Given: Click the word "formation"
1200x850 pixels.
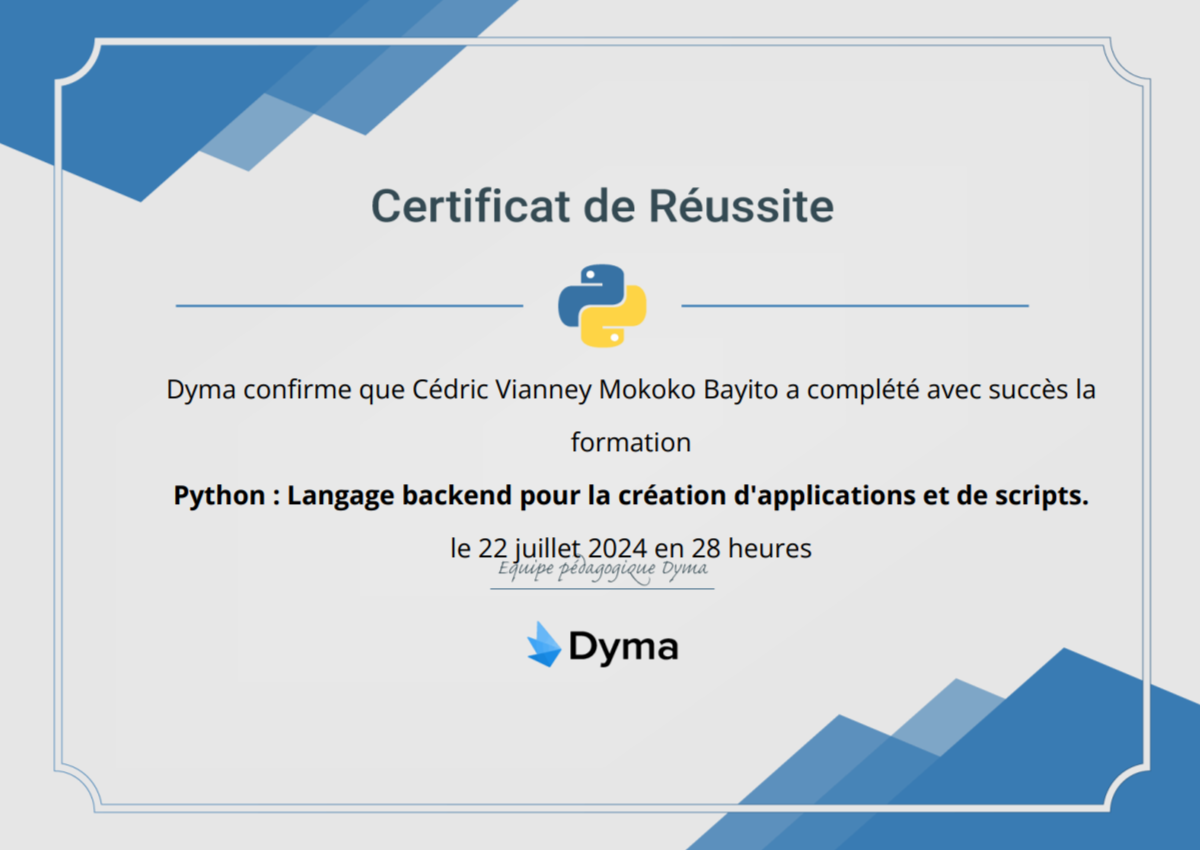Looking at the screenshot, I should [x=631, y=442].
